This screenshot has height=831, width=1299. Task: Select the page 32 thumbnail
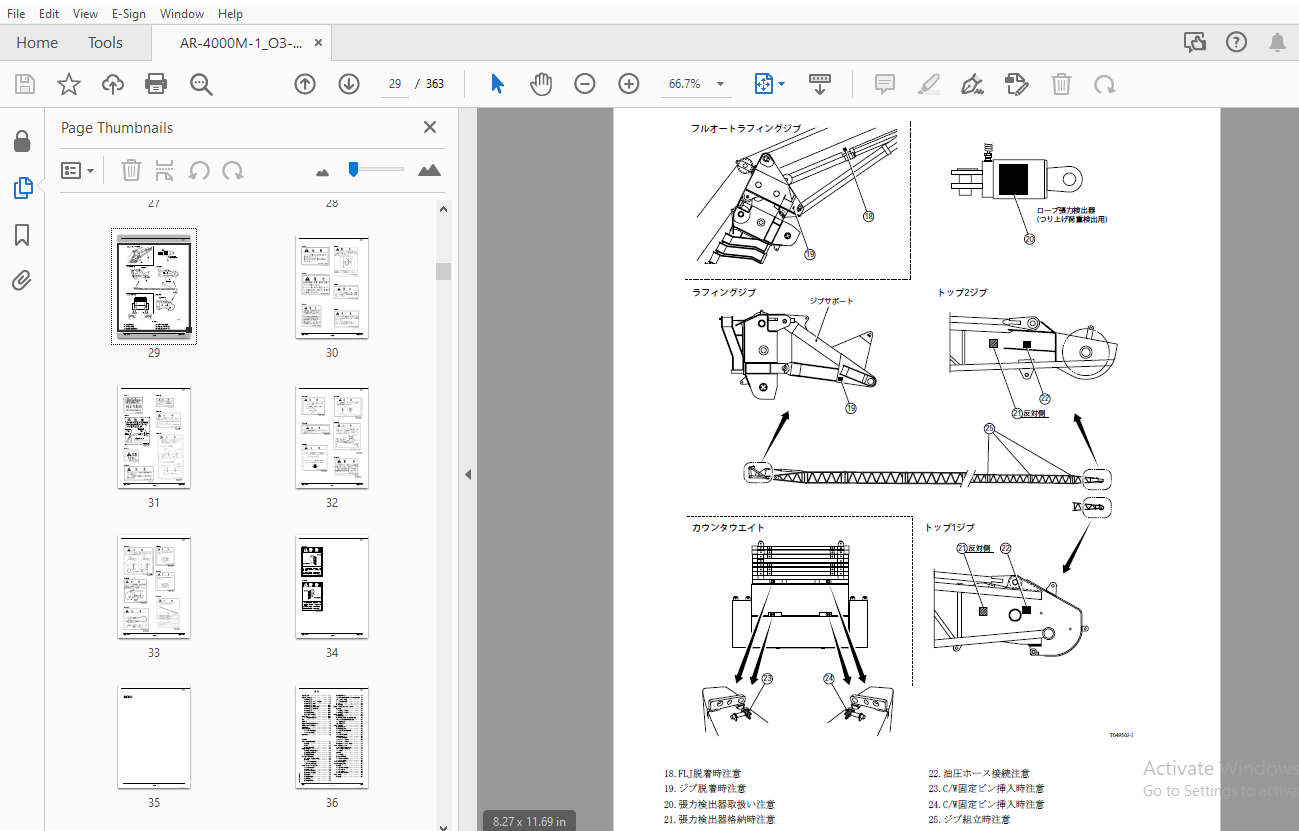[x=332, y=437]
